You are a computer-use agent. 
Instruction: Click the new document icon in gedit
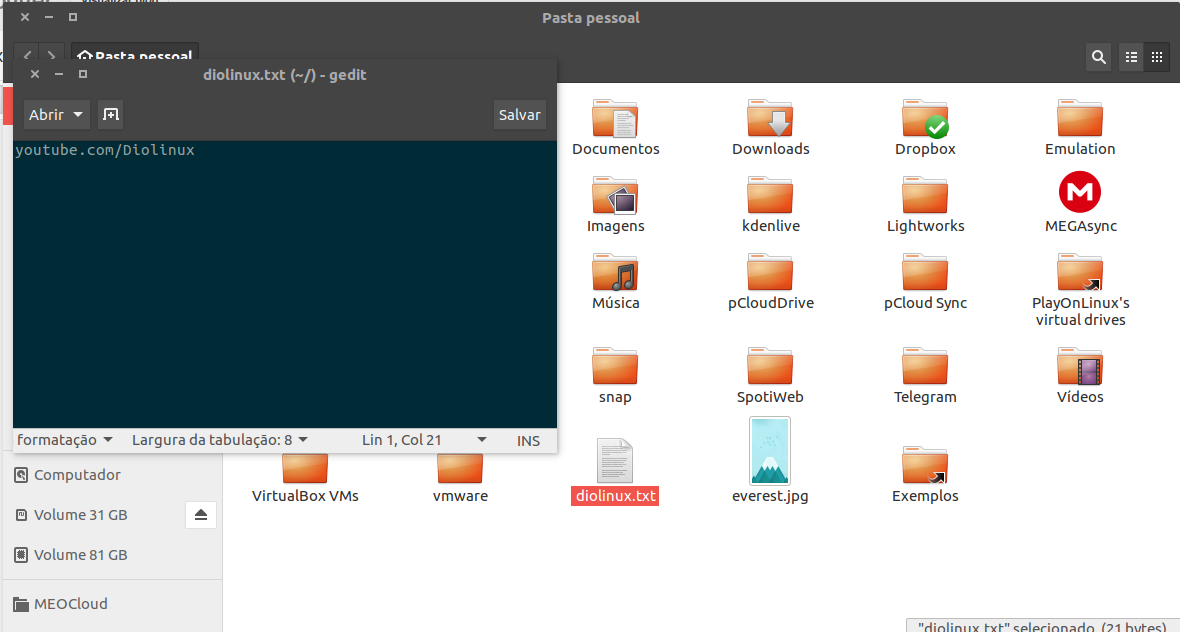click(x=110, y=115)
